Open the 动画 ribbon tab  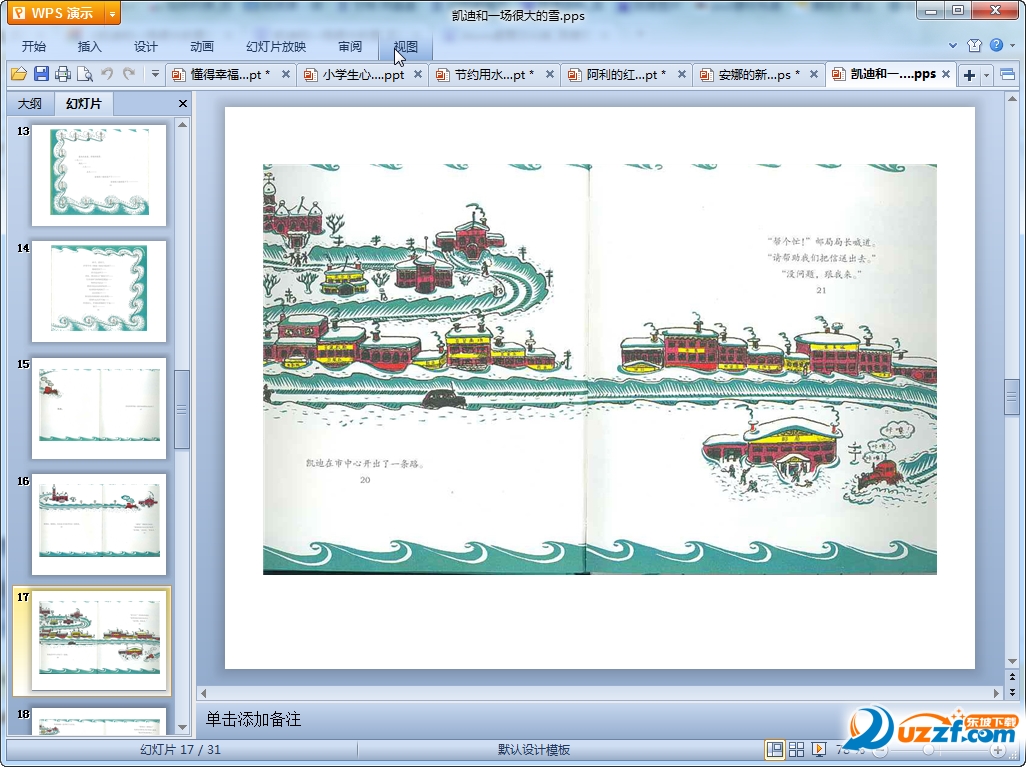202,46
